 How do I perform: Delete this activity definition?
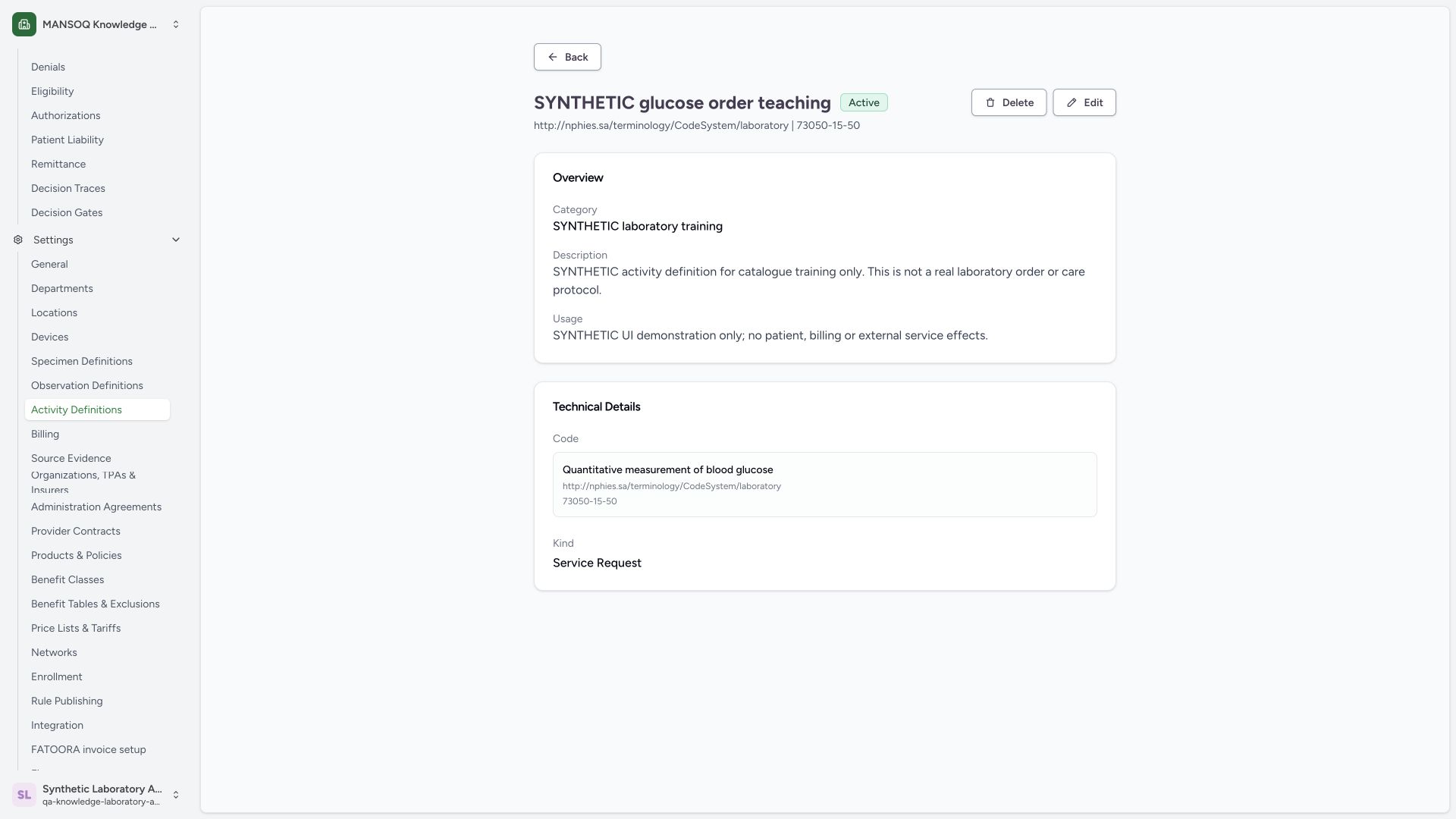pyautogui.click(x=1009, y=102)
